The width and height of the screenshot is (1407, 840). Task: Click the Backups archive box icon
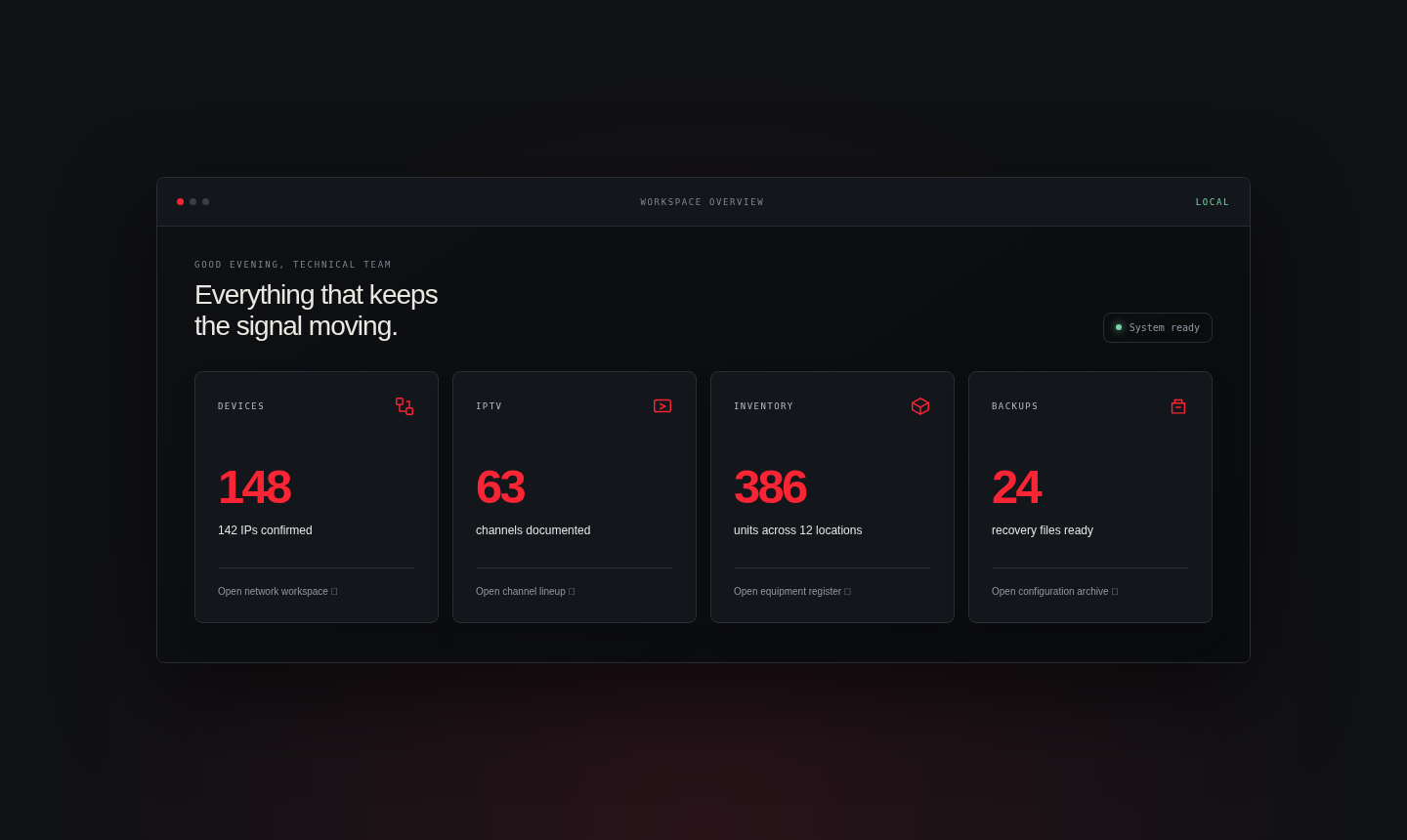coord(1178,406)
